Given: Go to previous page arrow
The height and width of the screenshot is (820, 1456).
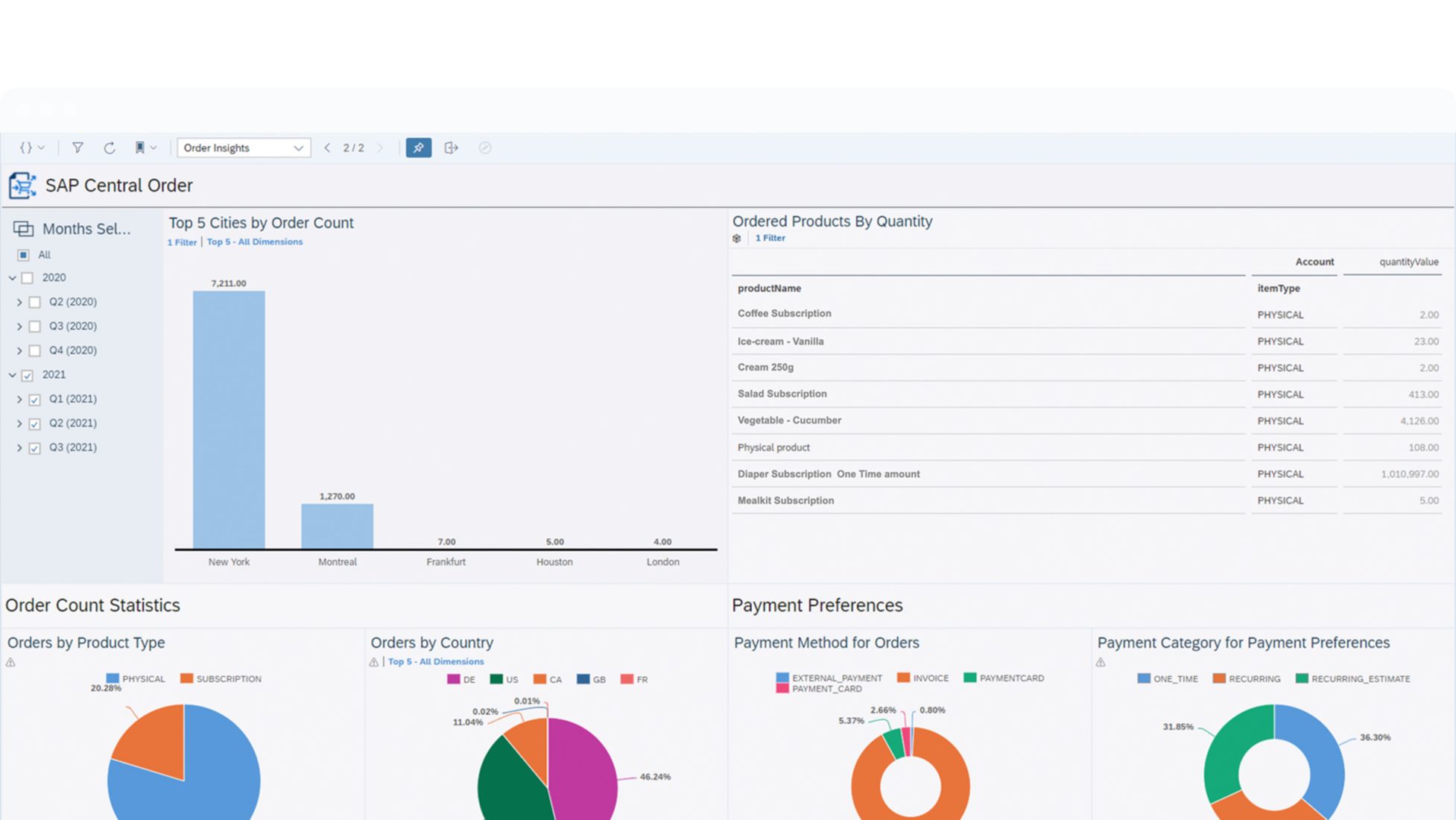Looking at the screenshot, I should tap(327, 148).
